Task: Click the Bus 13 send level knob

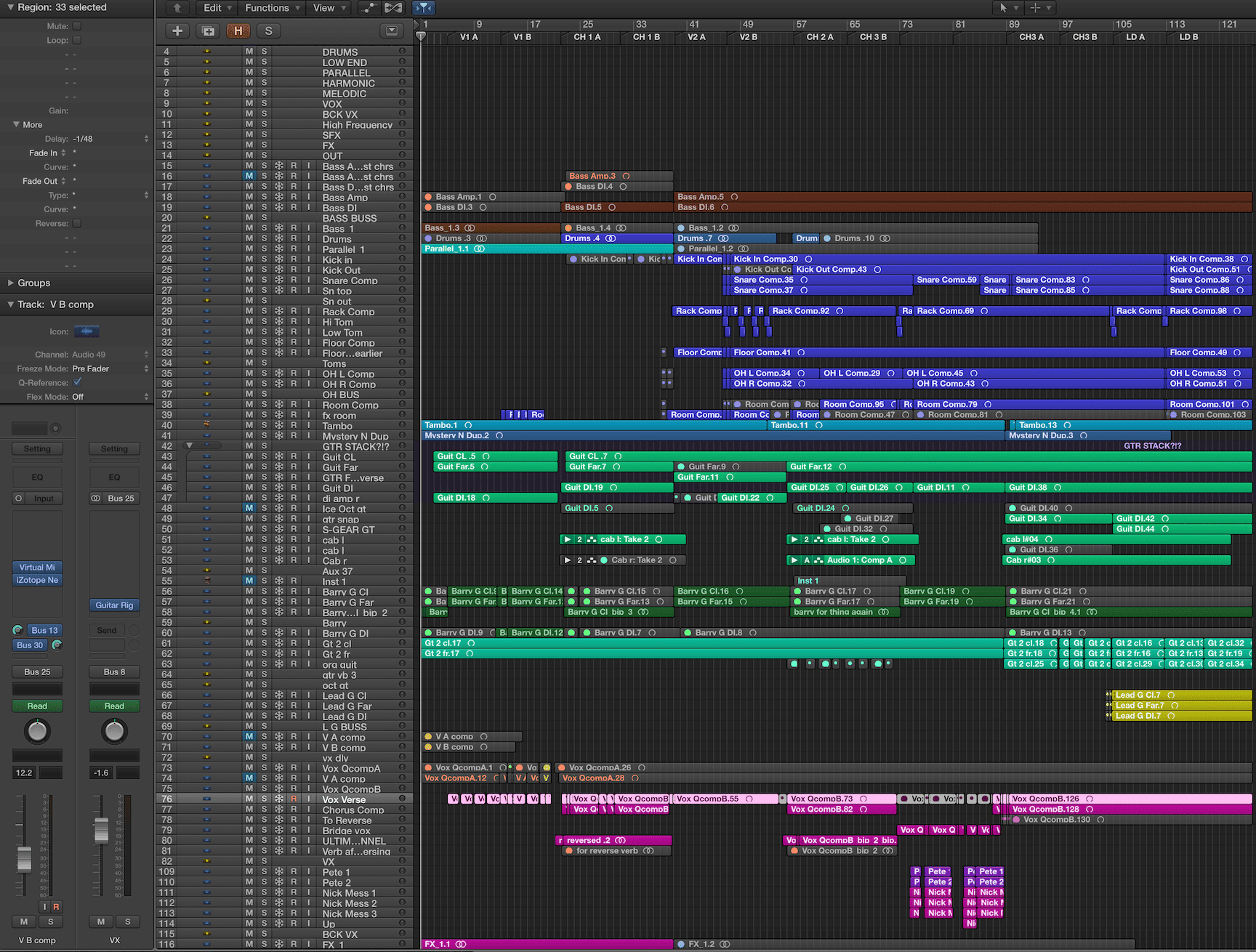Action: click(x=18, y=630)
